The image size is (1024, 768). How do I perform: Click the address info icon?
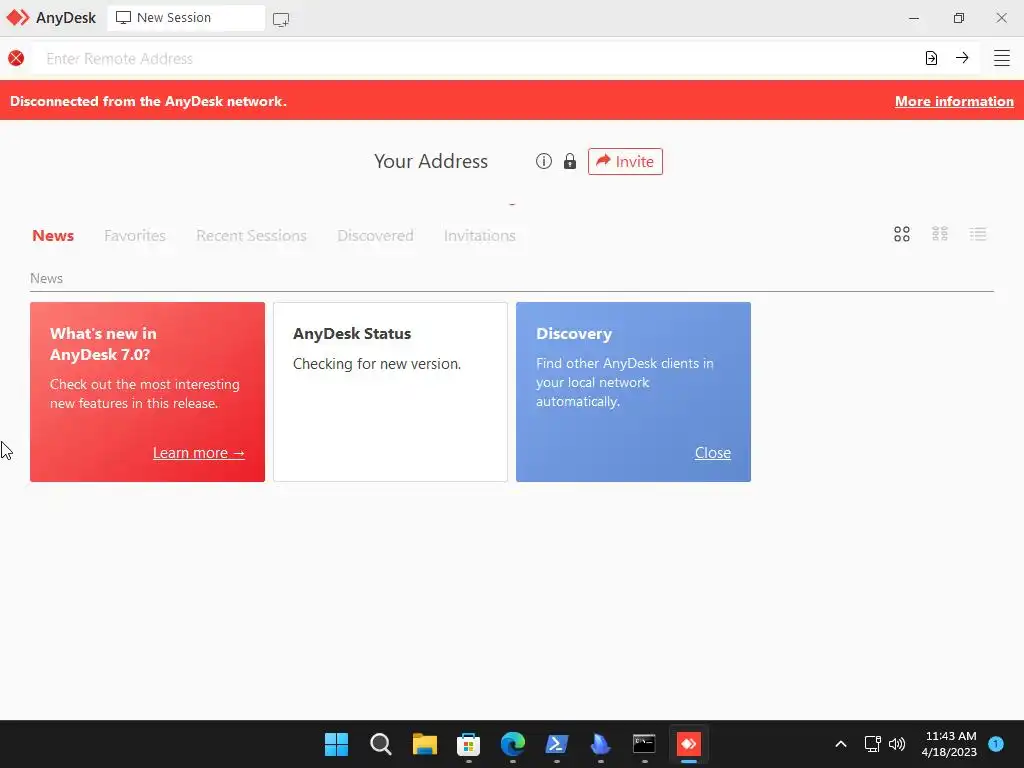(x=544, y=161)
